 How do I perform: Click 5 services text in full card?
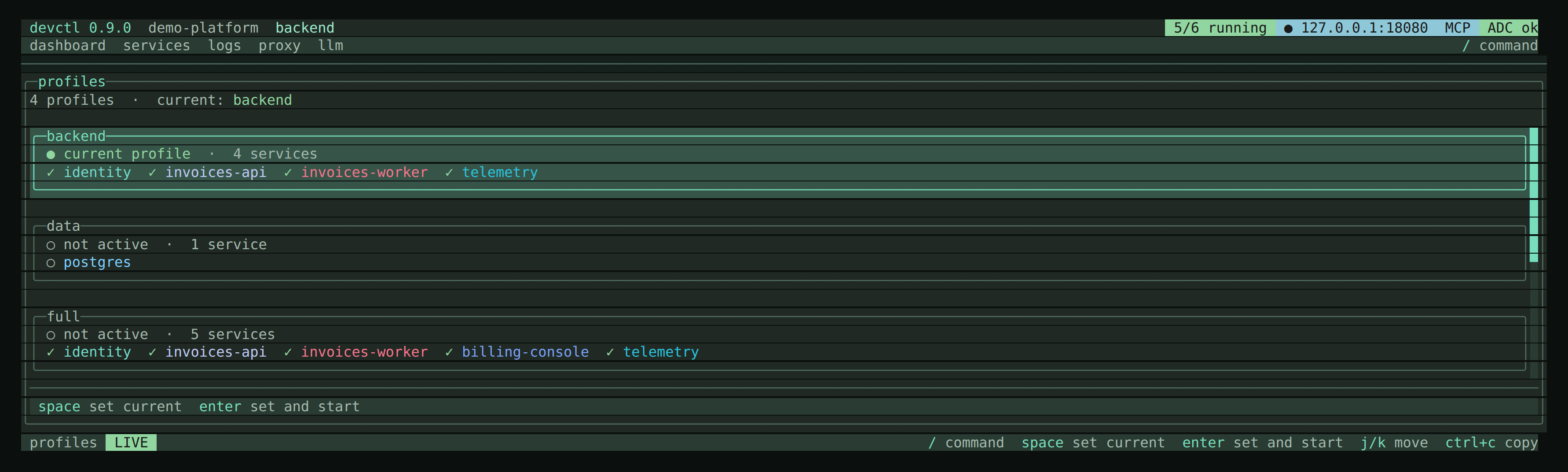[233, 334]
